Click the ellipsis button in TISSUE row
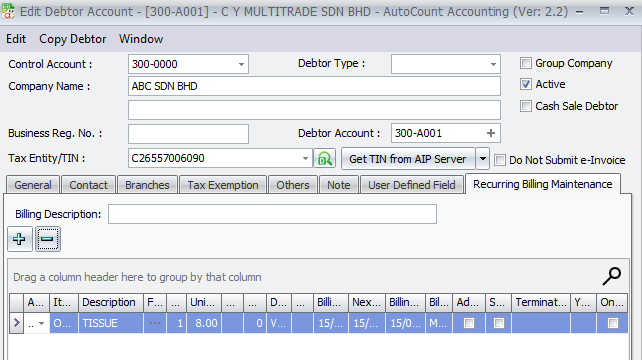 [x=155, y=323]
